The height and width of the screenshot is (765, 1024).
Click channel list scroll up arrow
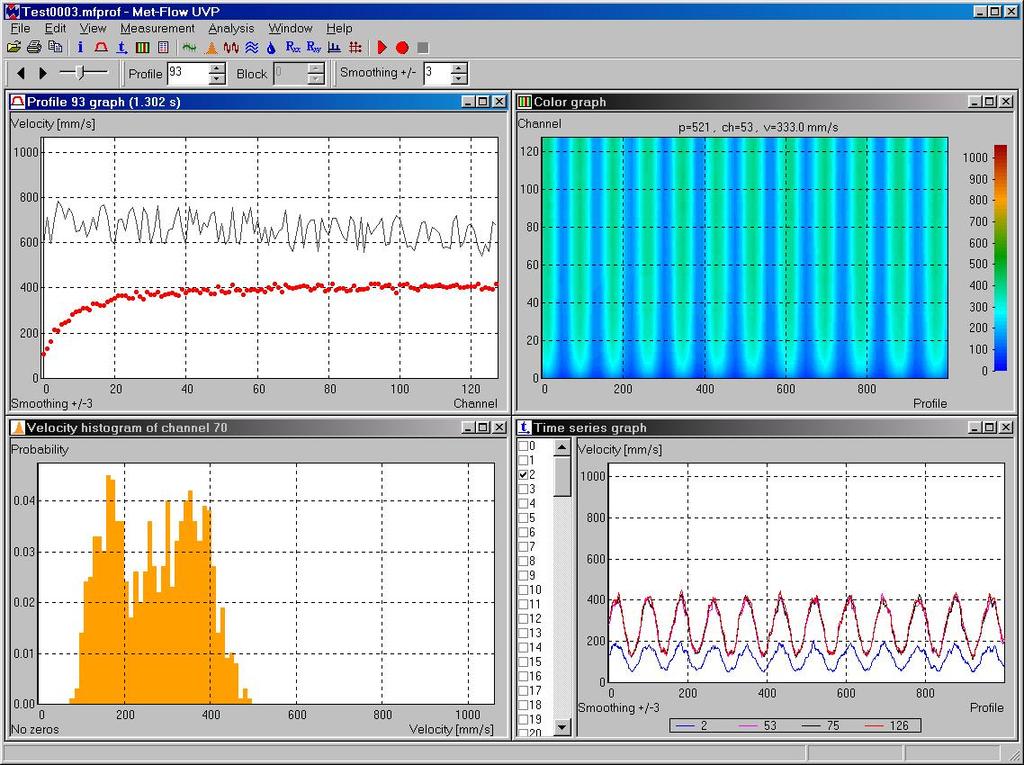tap(562, 448)
